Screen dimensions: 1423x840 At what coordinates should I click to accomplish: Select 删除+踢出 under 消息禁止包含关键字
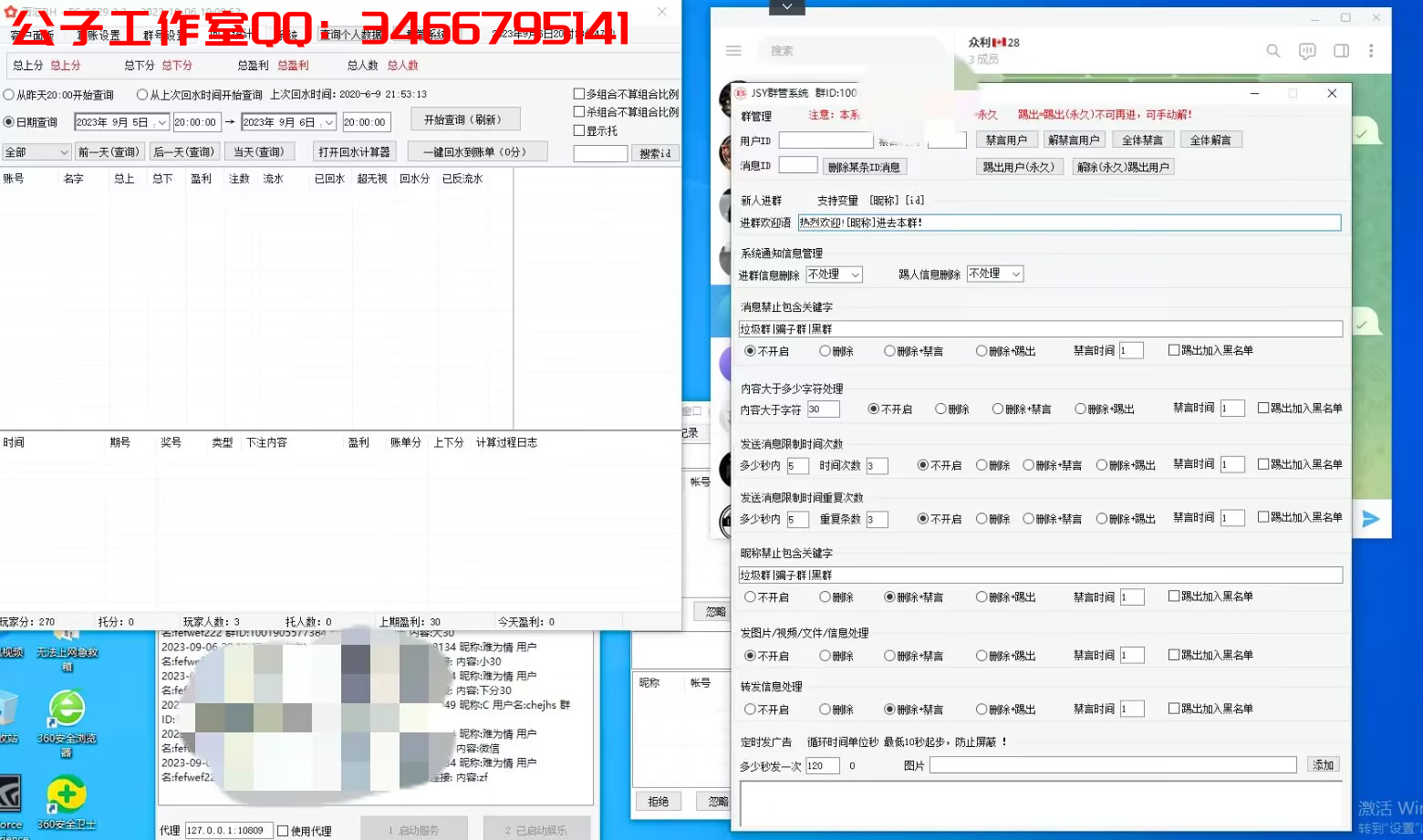click(x=982, y=351)
